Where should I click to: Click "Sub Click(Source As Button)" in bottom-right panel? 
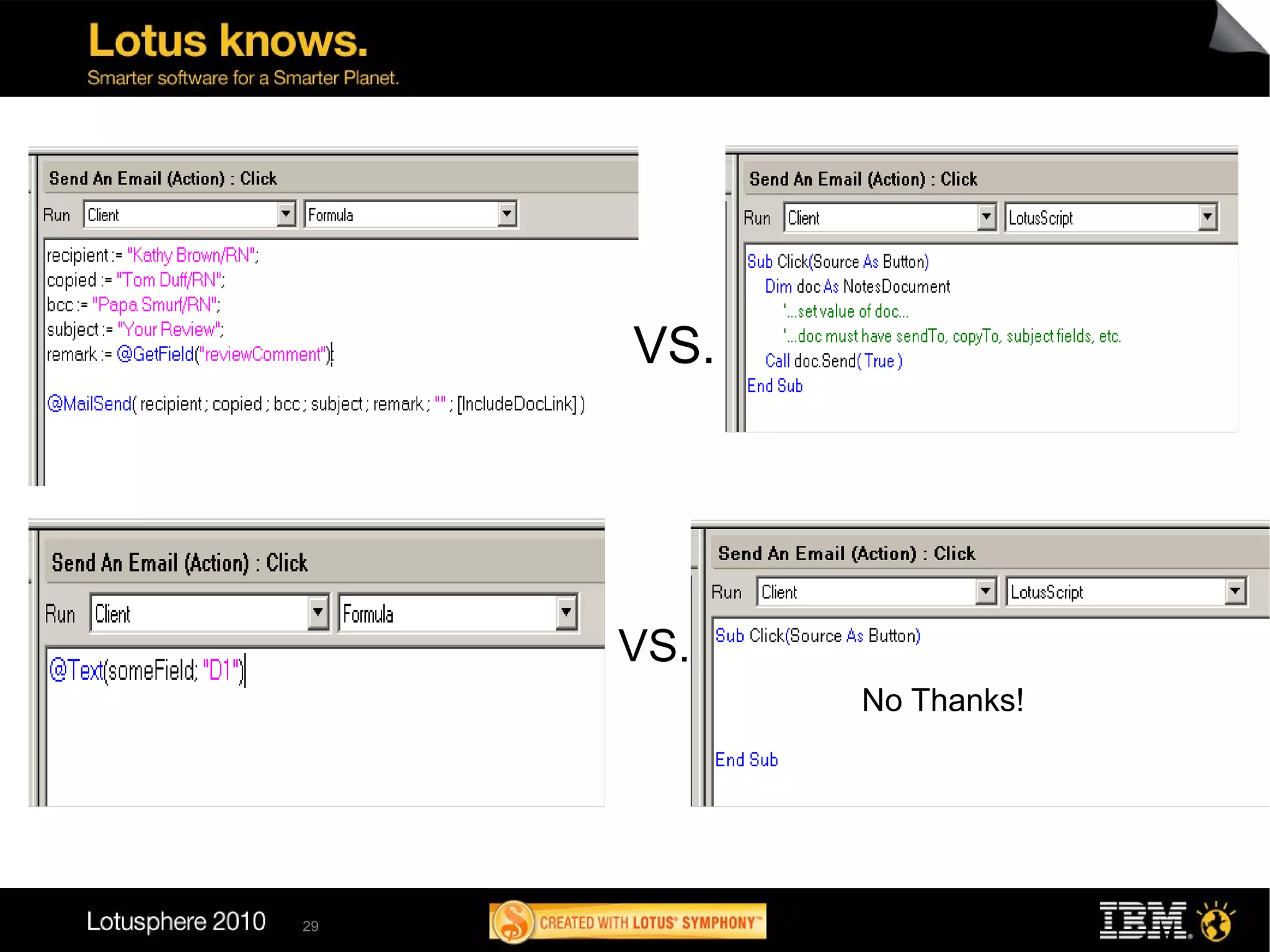coord(818,636)
